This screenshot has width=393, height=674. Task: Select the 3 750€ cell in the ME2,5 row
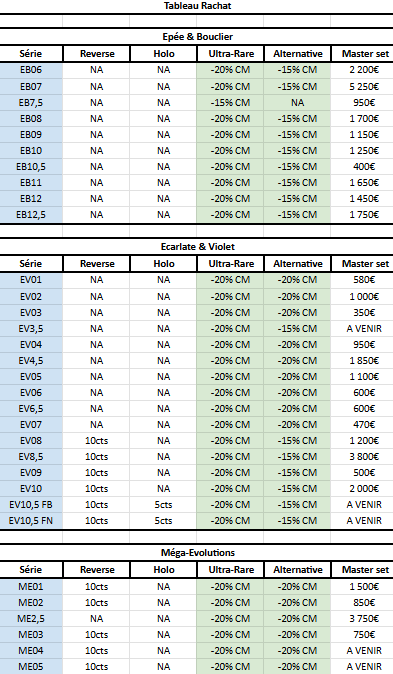364,619
